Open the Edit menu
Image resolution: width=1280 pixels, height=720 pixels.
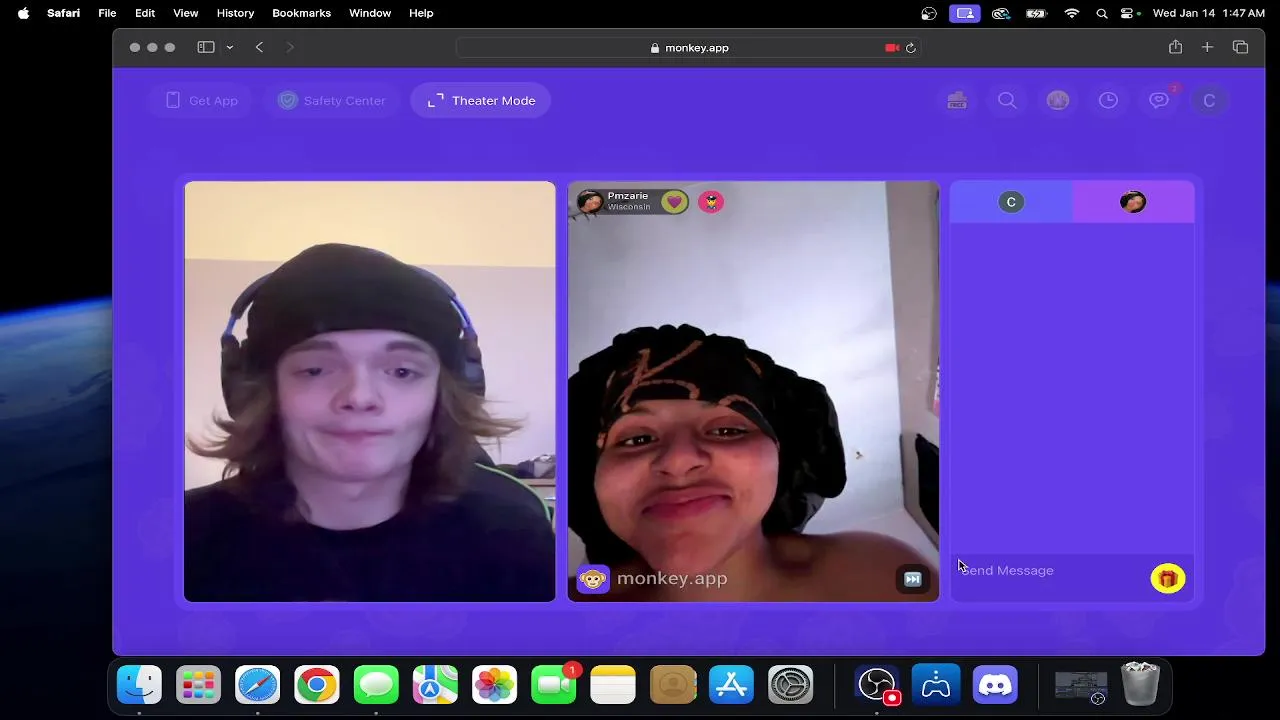(x=145, y=13)
